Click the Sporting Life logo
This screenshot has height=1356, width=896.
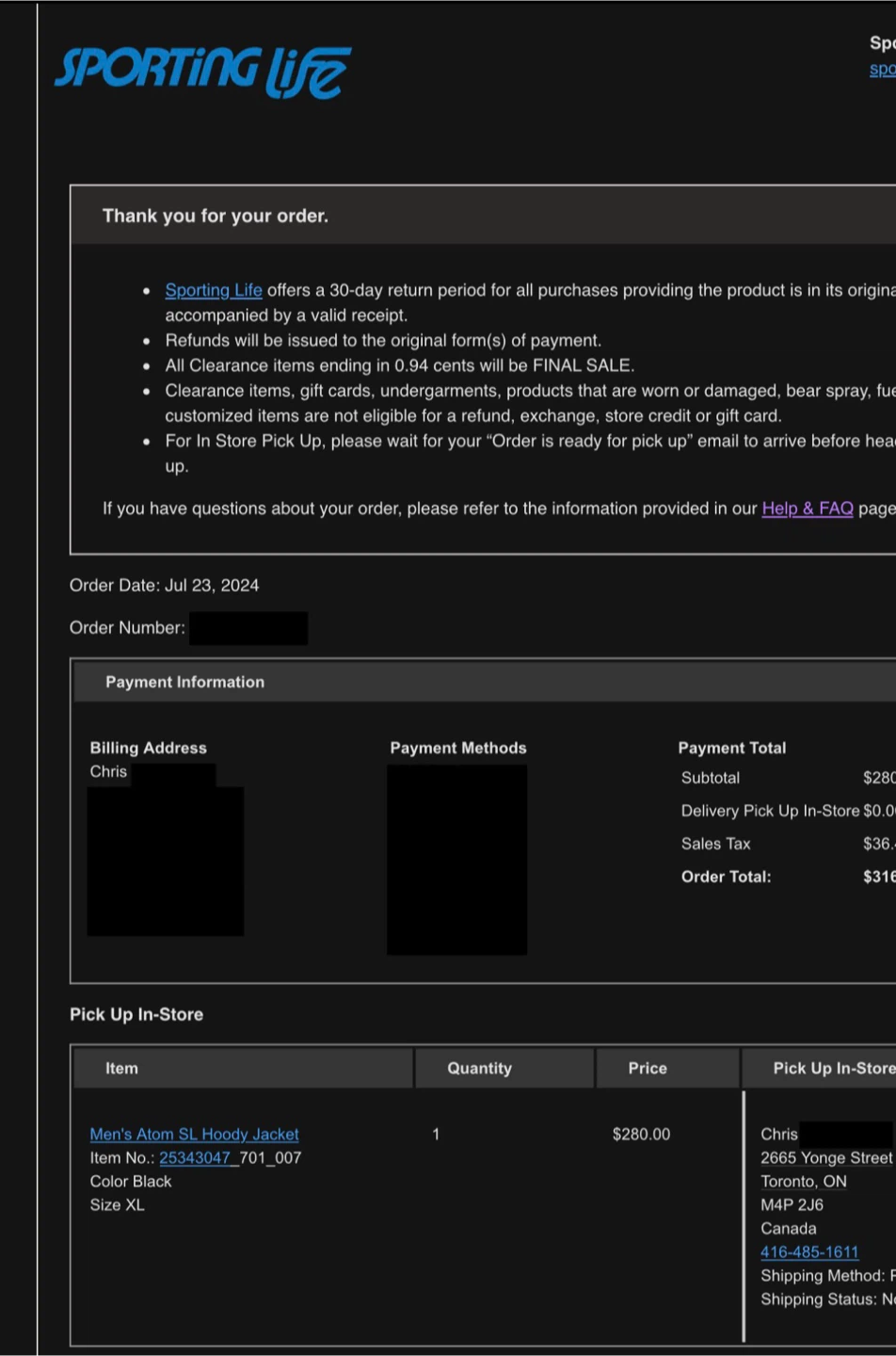(x=202, y=73)
